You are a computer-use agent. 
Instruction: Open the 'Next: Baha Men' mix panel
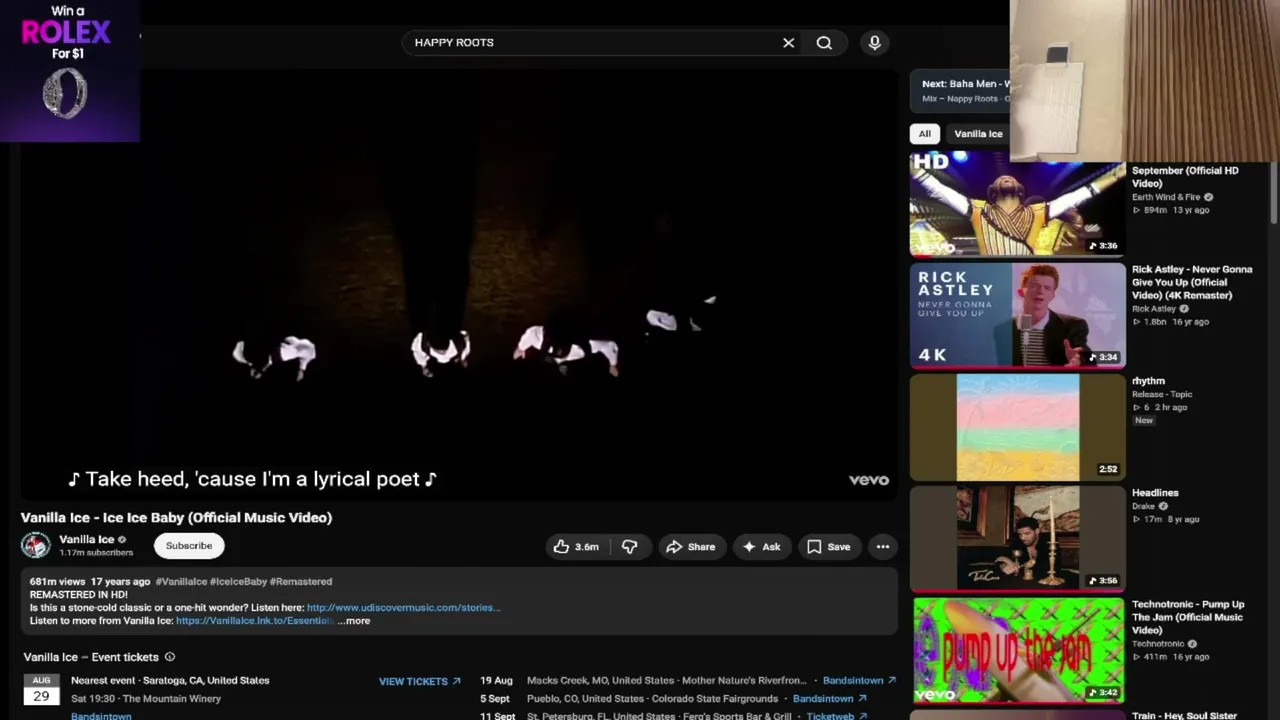[x=960, y=91]
